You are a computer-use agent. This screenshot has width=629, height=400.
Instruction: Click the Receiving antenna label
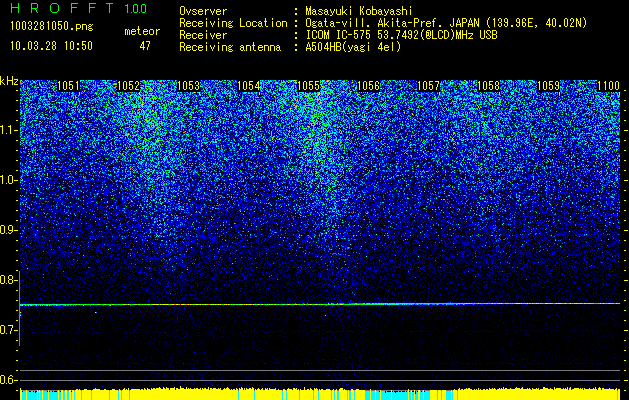coord(230,47)
